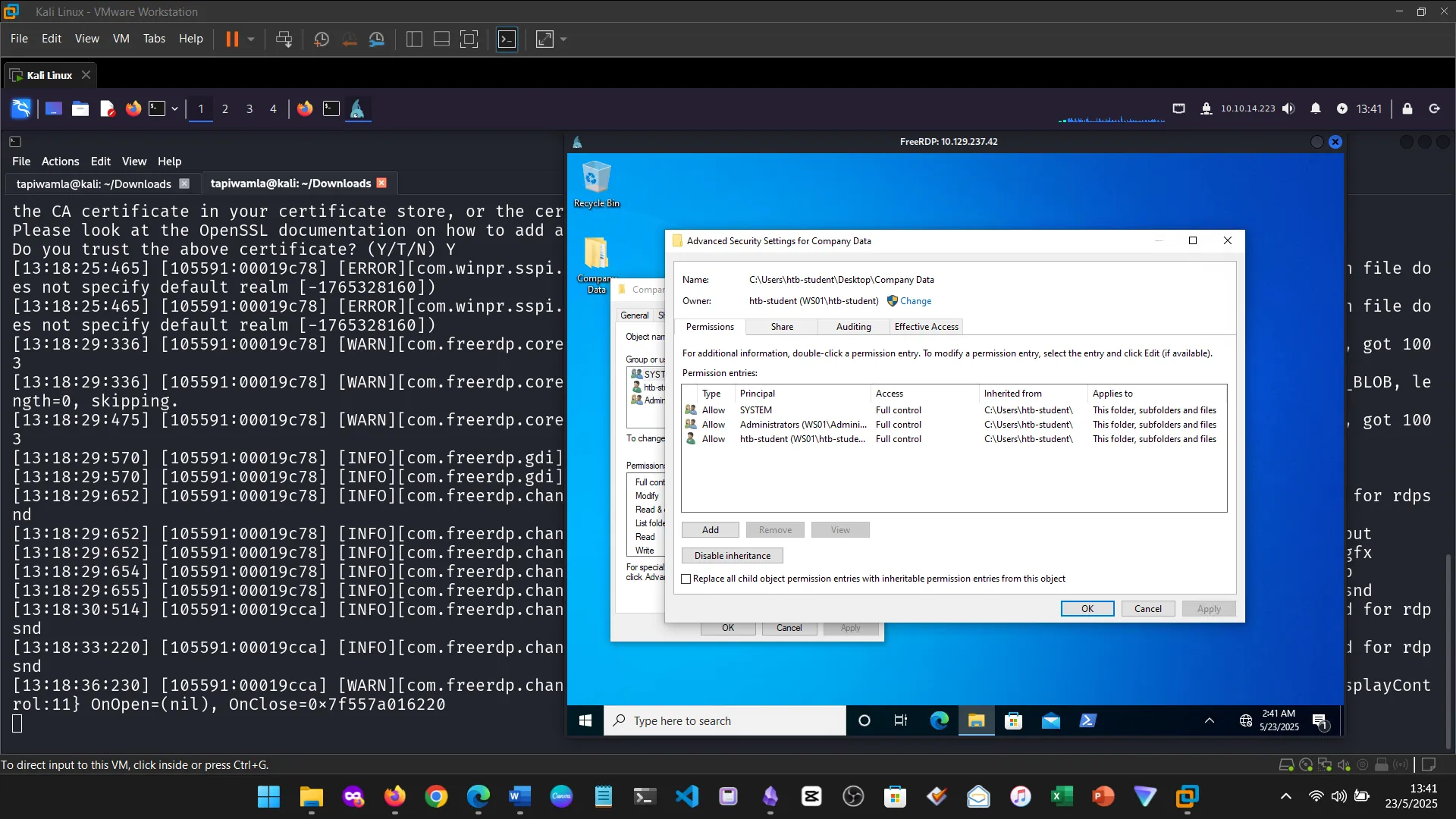This screenshot has height=819, width=1456.
Task: Open the Auditing tab
Action: 853,327
